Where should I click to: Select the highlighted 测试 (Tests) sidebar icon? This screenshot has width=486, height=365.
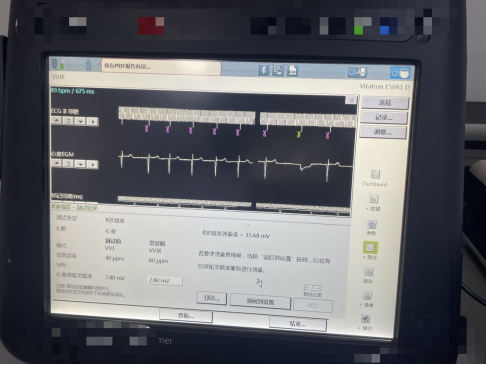pyautogui.click(x=370, y=247)
